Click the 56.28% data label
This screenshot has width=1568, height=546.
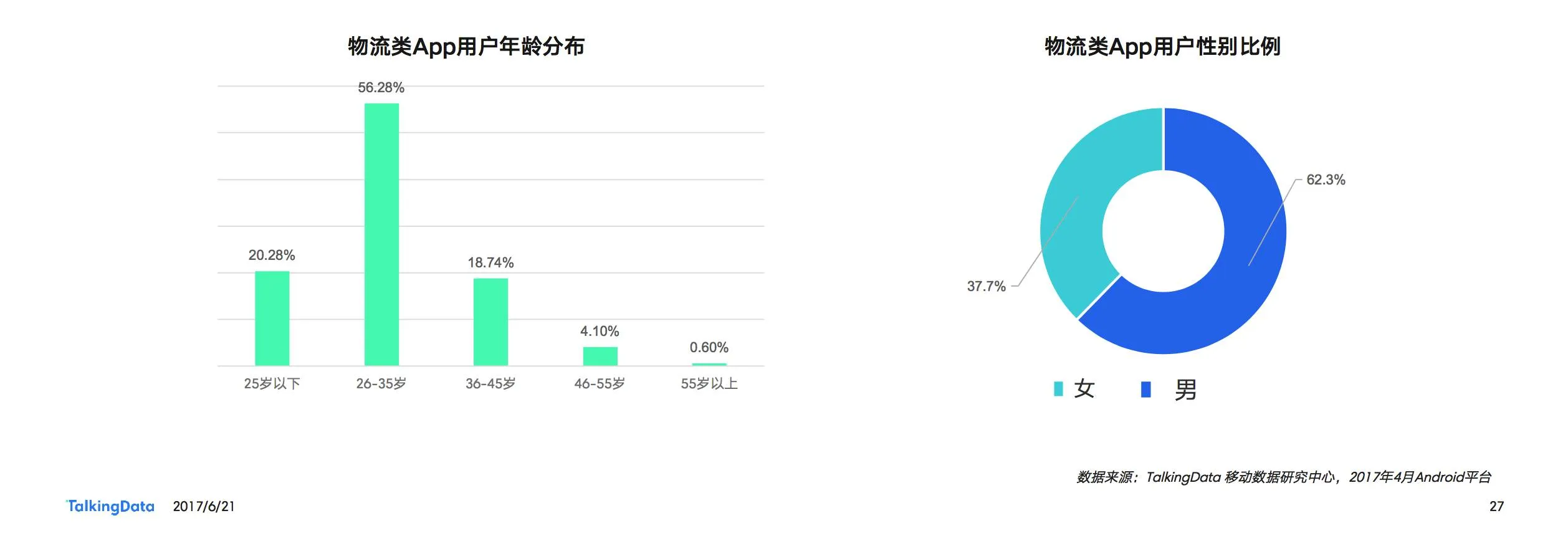[x=381, y=88]
